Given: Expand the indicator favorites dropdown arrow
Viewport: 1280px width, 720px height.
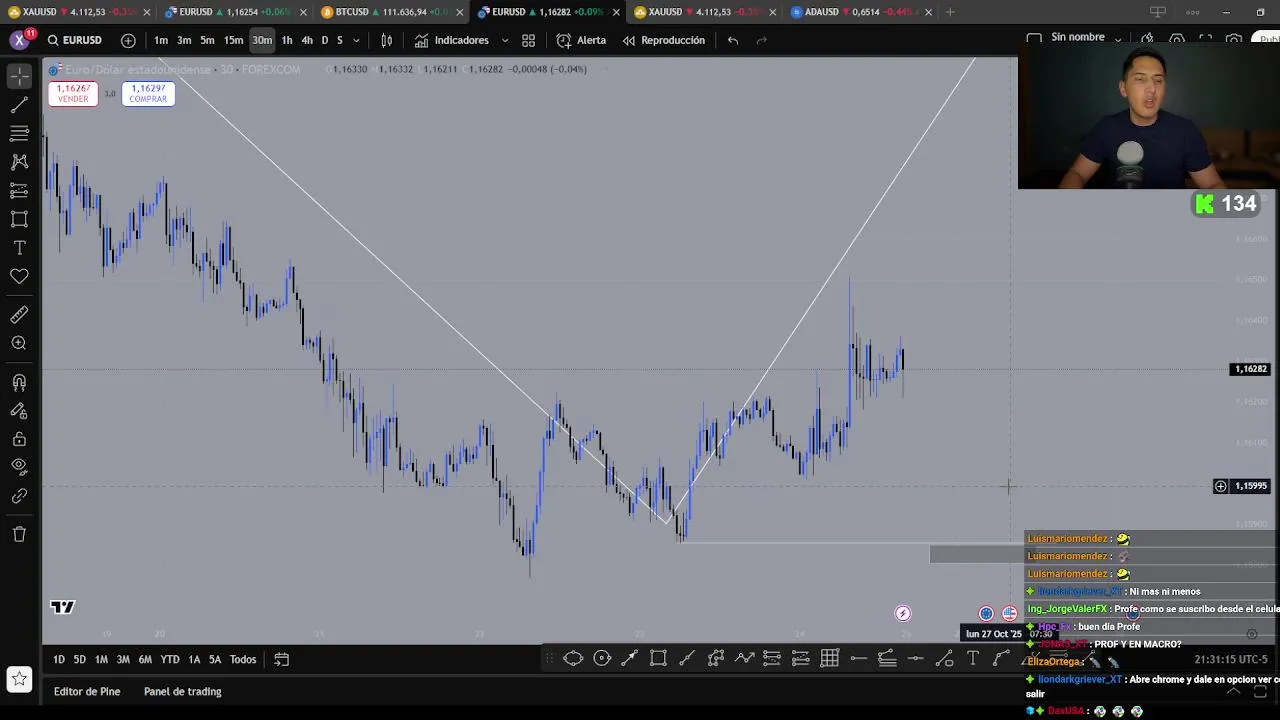Looking at the screenshot, I should click(x=504, y=40).
